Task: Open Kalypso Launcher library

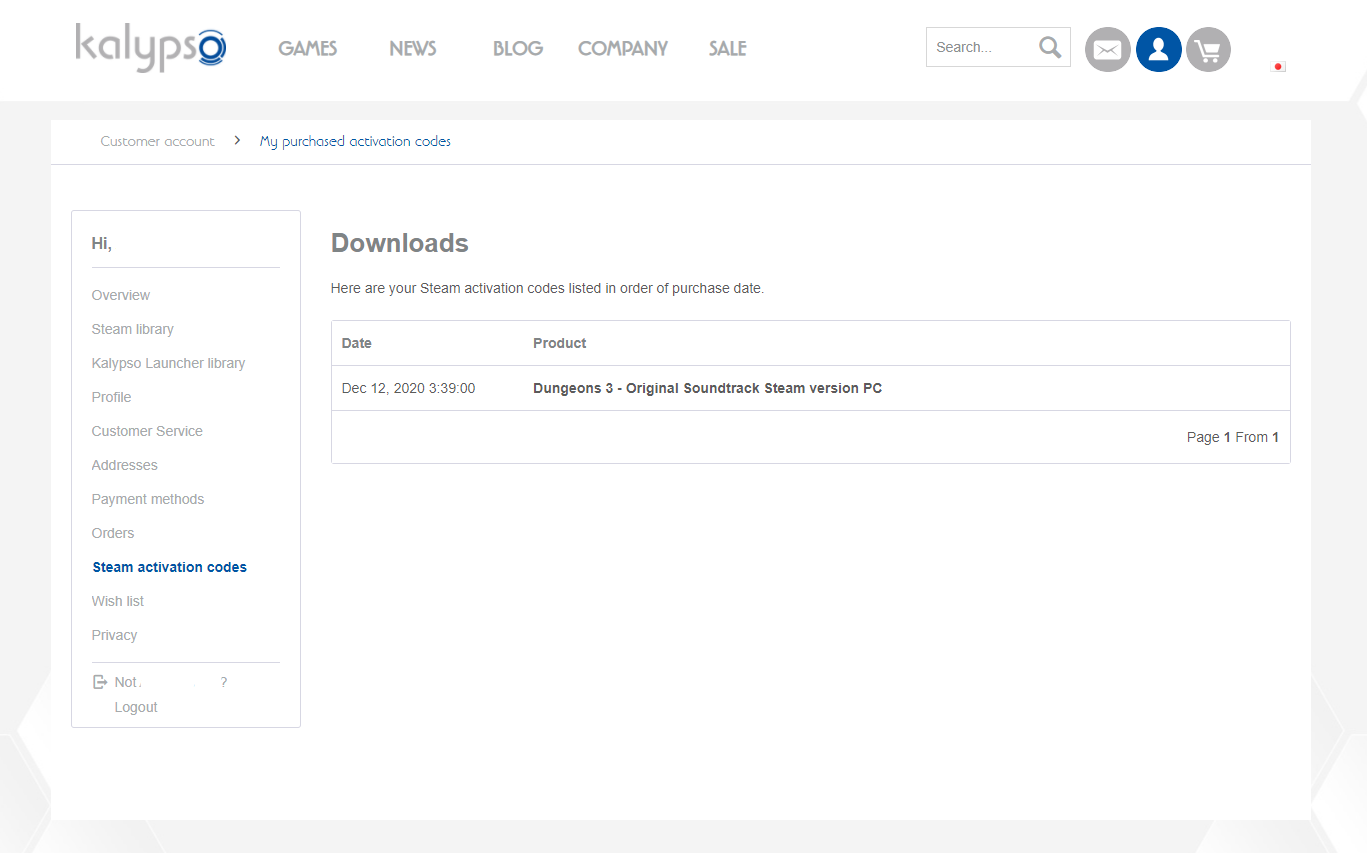Action: pos(168,363)
